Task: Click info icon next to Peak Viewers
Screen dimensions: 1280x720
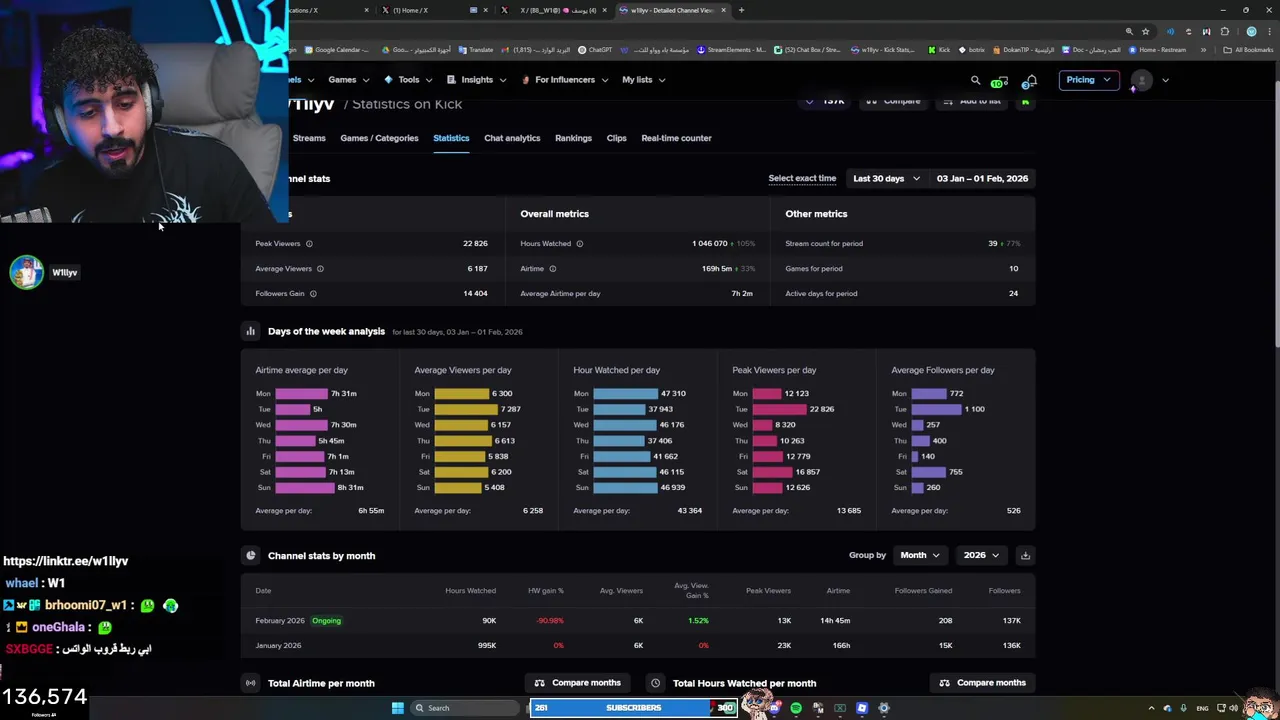Action: [309, 244]
